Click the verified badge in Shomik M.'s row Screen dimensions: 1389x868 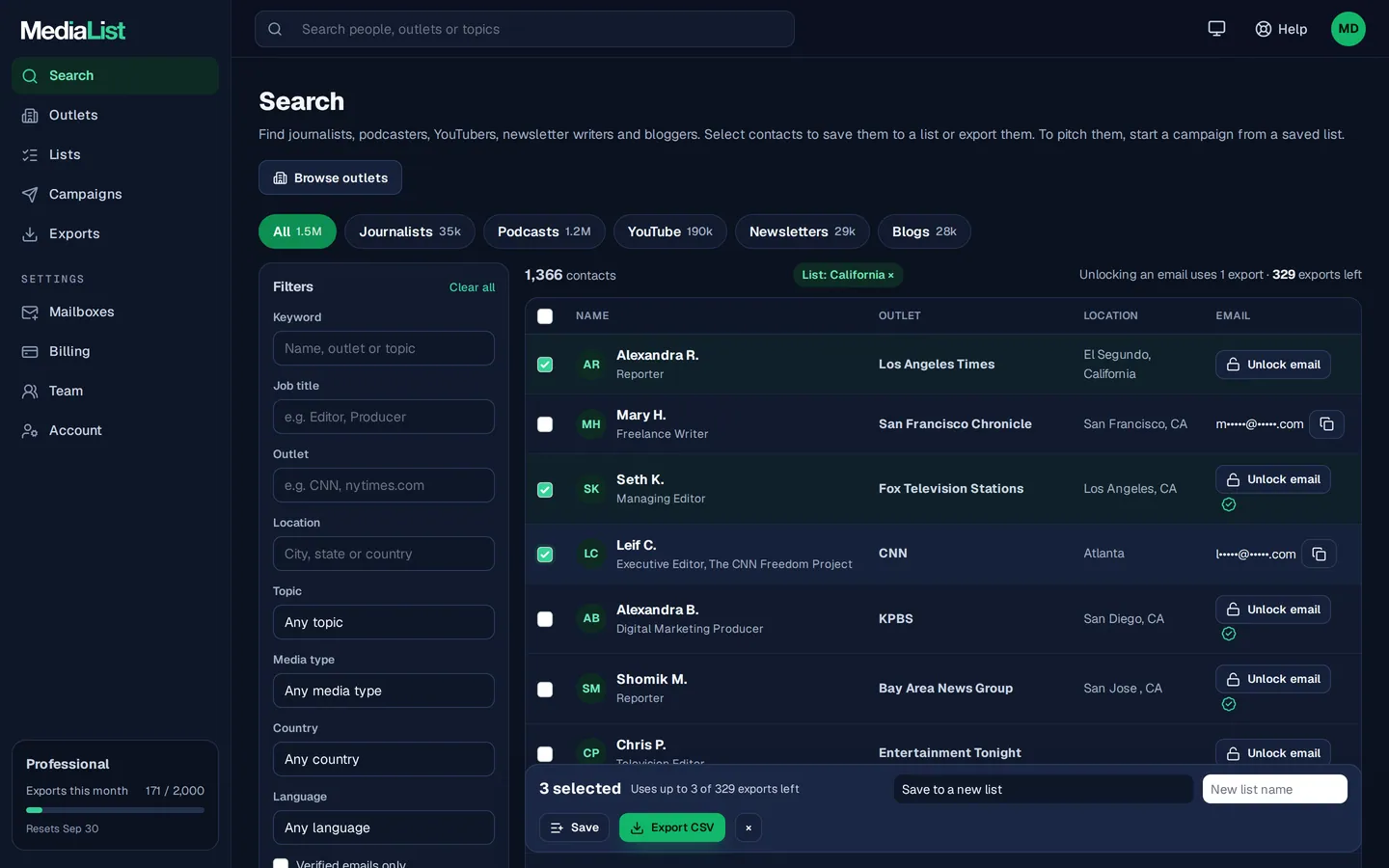click(x=1229, y=704)
